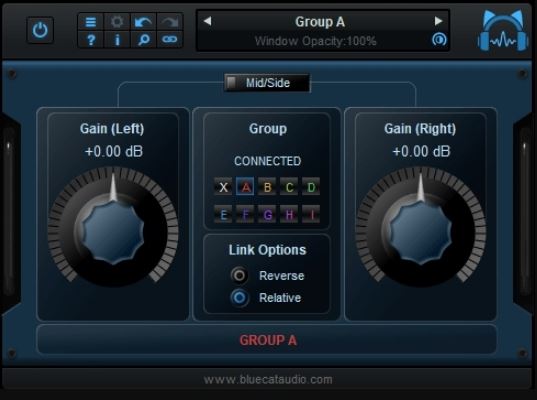The width and height of the screenshot is (537, 400).
Task: Enable the Mid/Side checkbox
Action: tap(232, 83)
